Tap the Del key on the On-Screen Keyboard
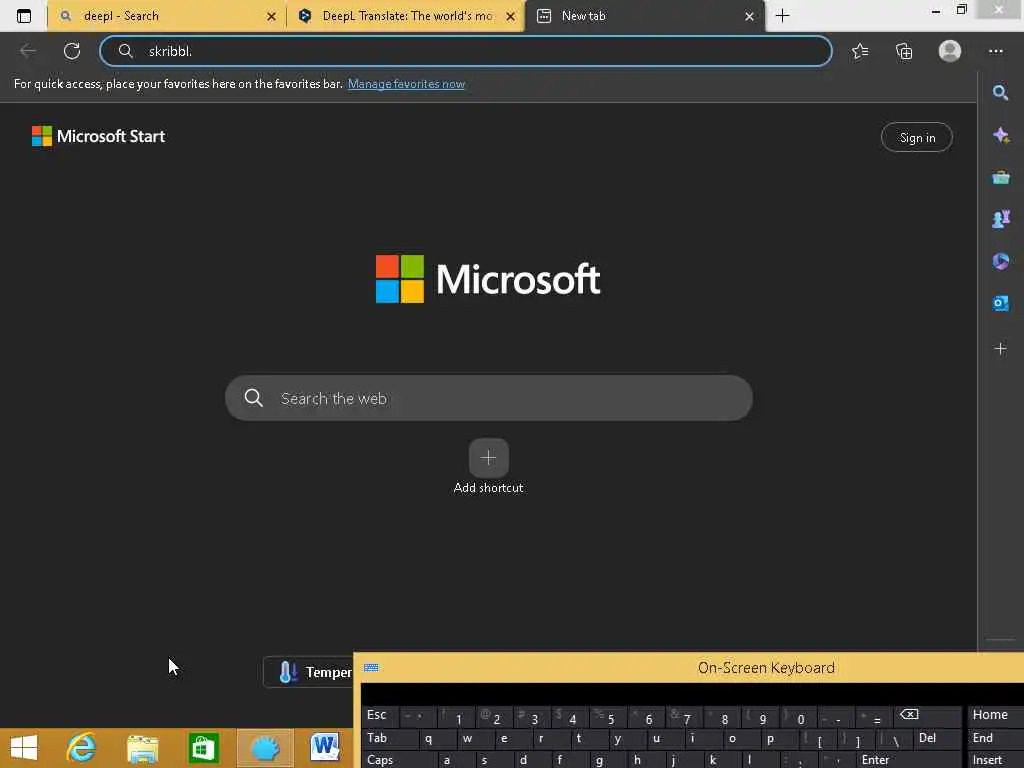Image resolution: width=1024 pixels, height=768 pixels. [936, 739]
